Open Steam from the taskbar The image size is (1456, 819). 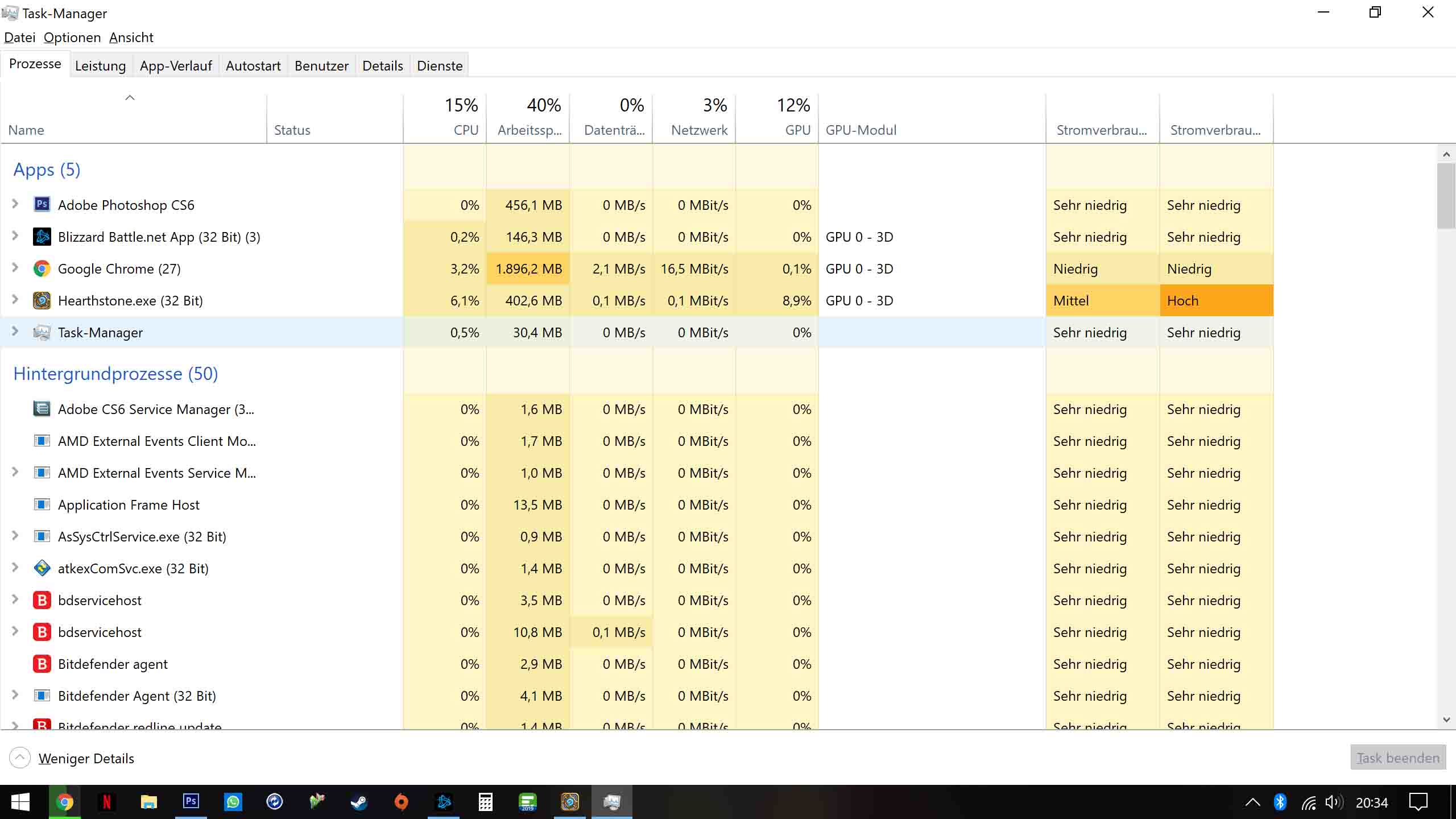click(359, 802)
